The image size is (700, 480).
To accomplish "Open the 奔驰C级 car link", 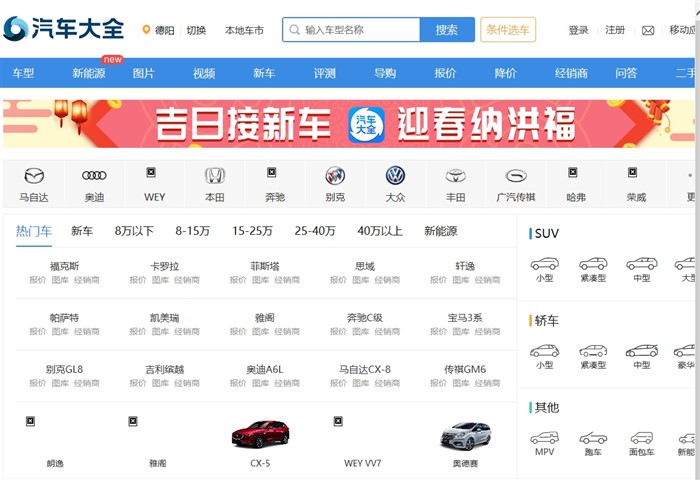I will point(365,317).
